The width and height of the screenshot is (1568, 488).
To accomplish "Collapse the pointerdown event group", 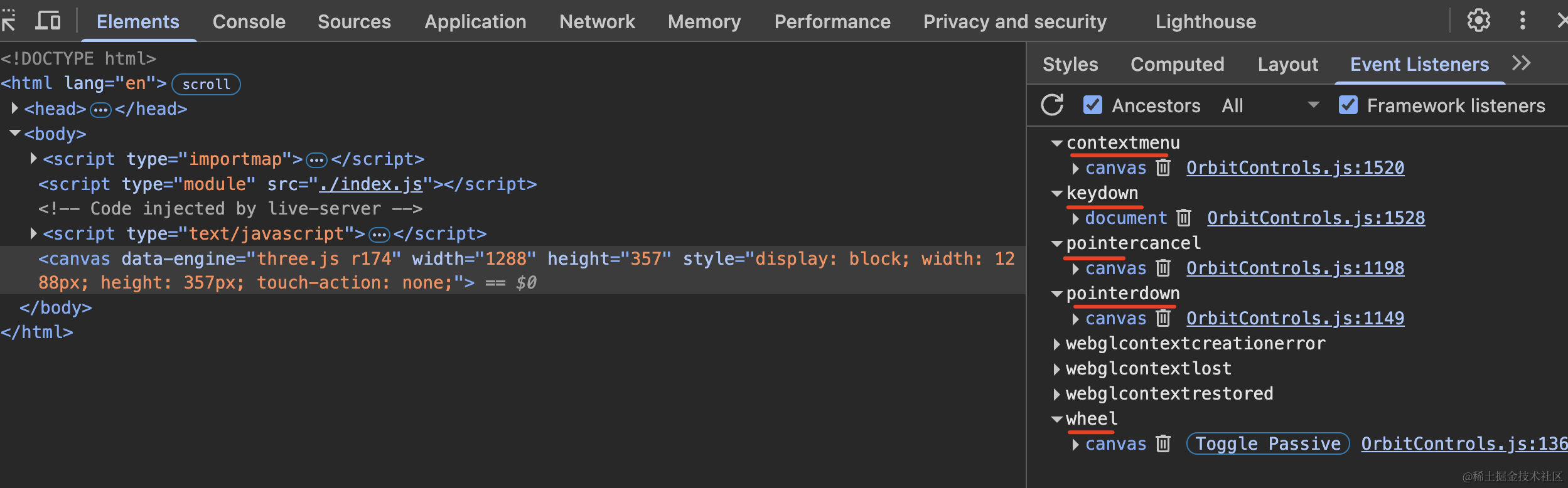I will (x=1057, y=294).
